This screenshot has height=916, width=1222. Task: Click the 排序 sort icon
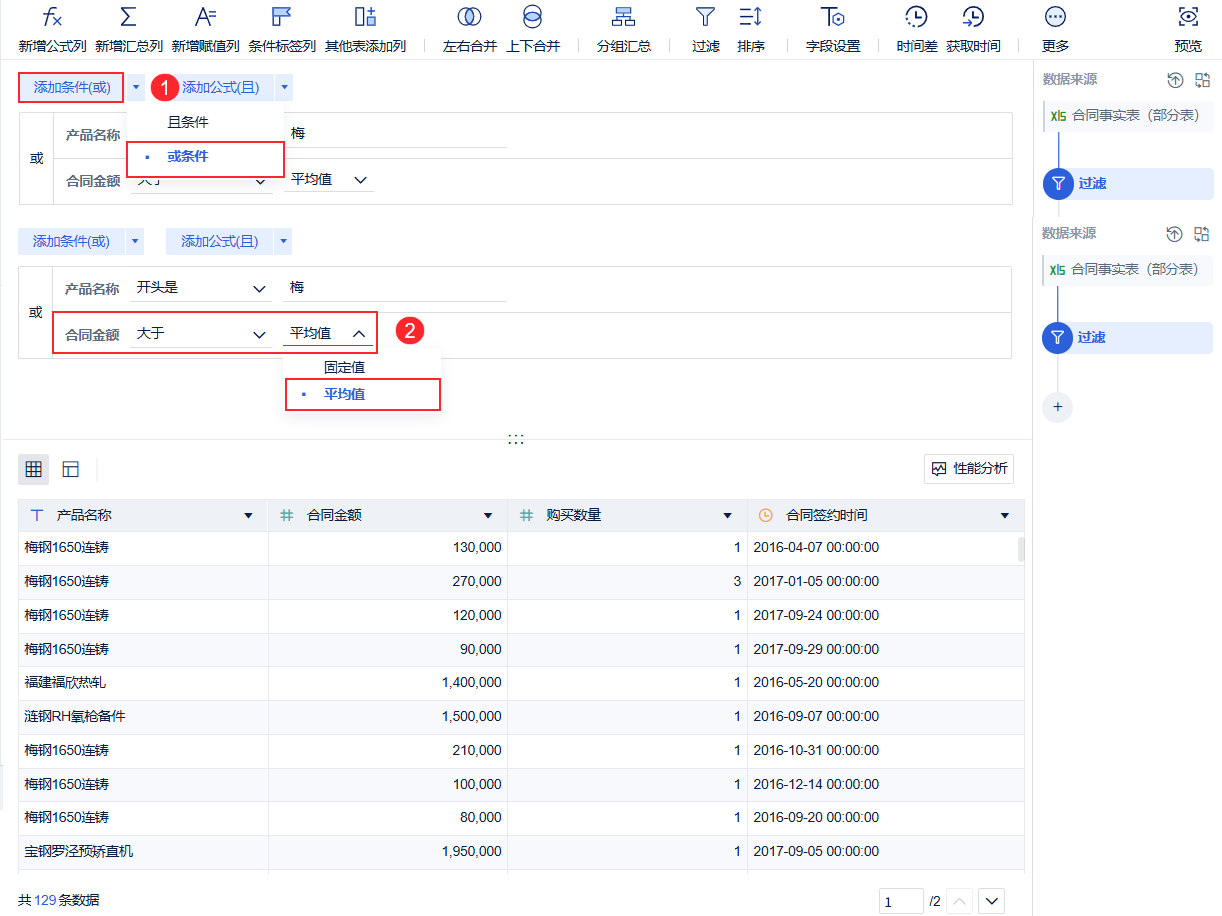[x=750, y=17]
